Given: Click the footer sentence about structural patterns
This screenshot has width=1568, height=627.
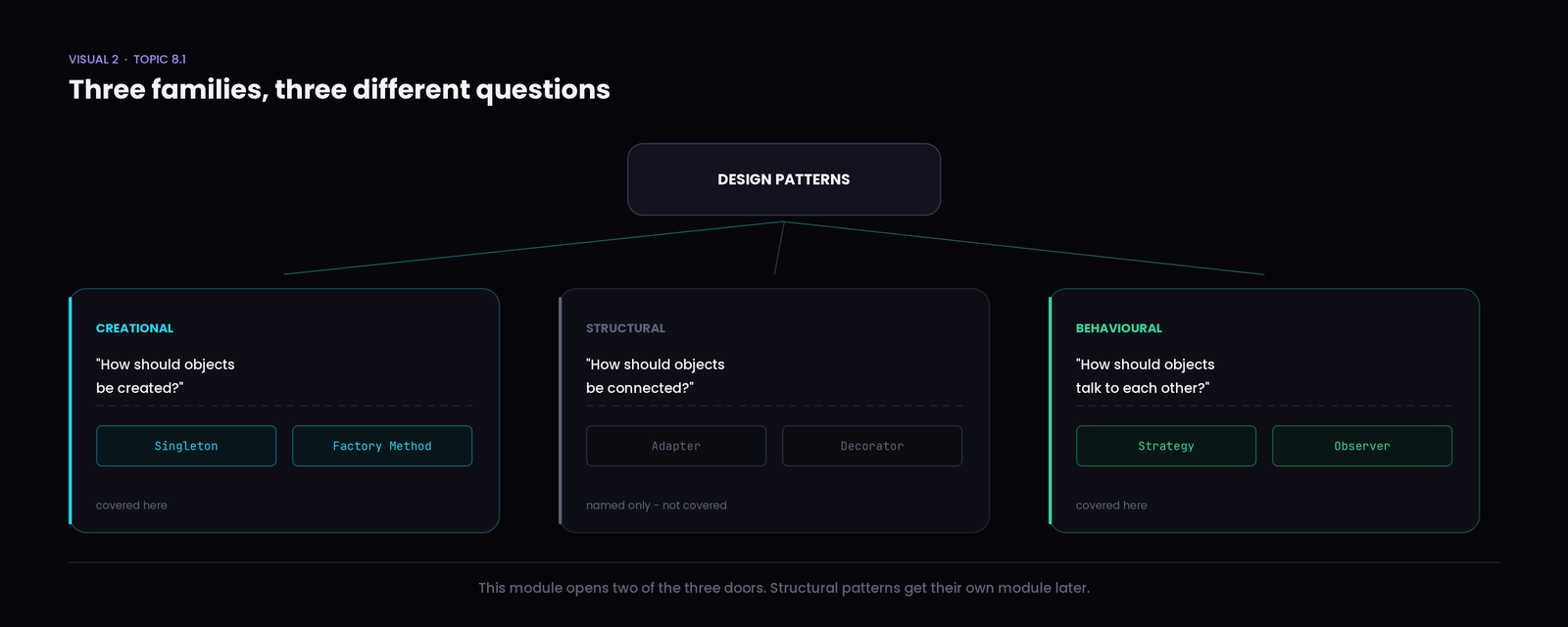Looking at the screenshot, I should coord(784,588).
